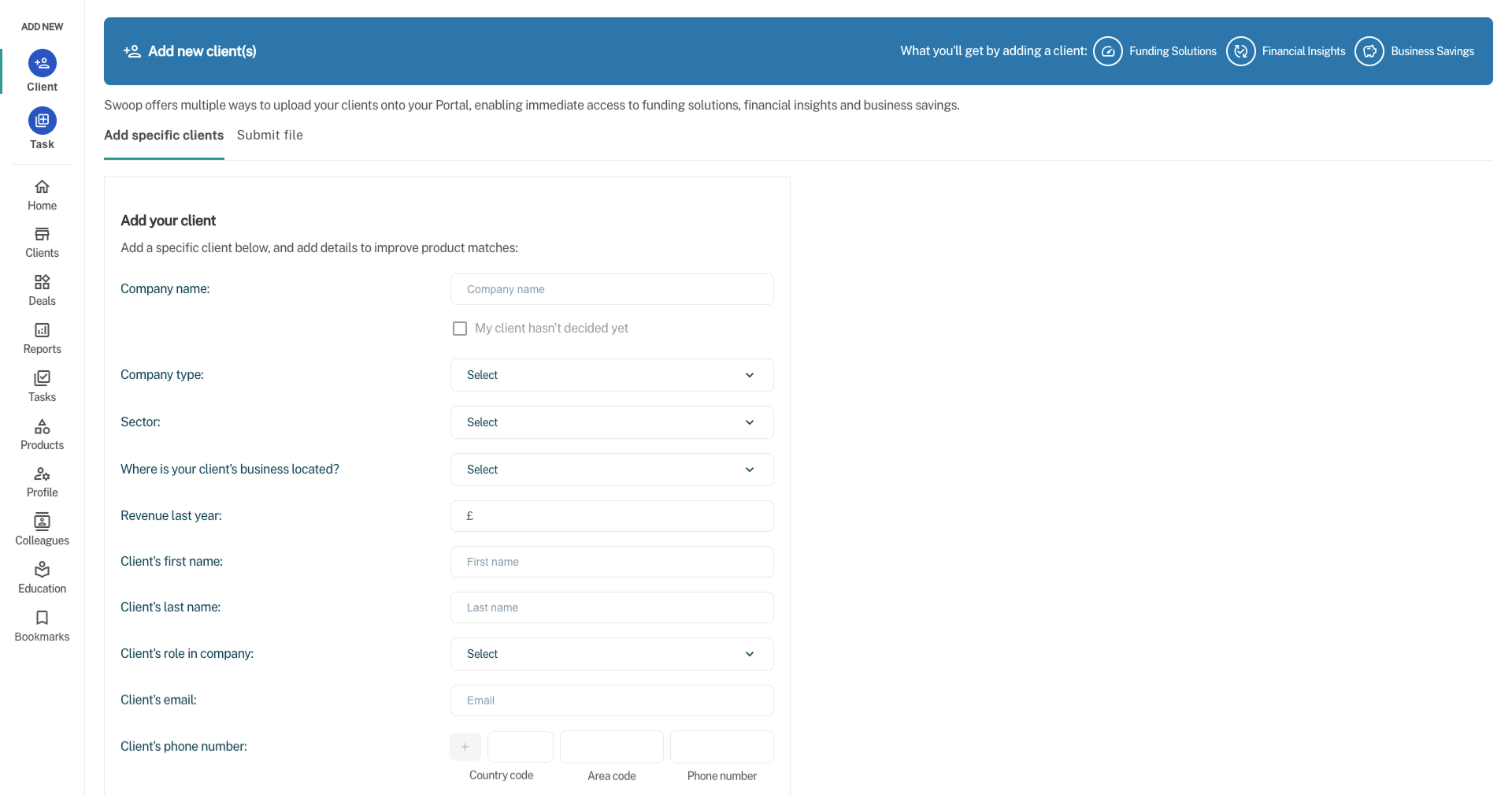Open Colleagues page icon
Screen dimensions: 1512x795
coord(42,522)
